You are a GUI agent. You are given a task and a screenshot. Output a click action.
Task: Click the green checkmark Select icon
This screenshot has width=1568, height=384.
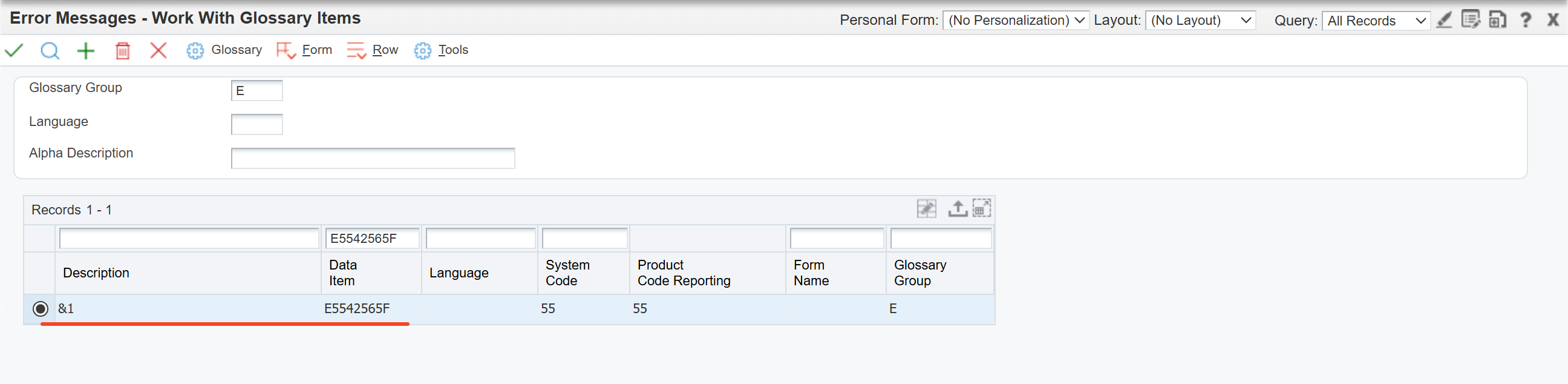(14, 50)
